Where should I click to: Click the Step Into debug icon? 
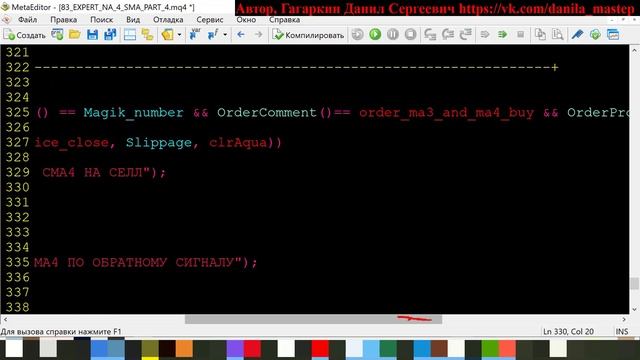pyautogui.click(x=430, y=35)
